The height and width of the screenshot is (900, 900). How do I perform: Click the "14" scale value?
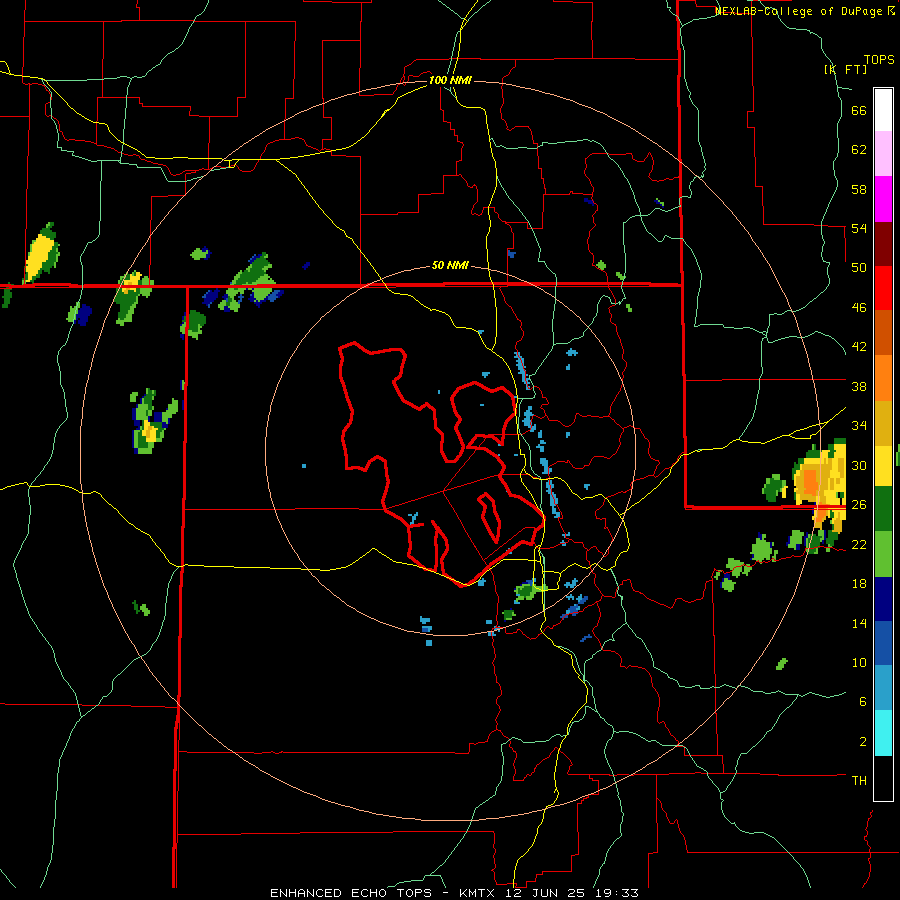859,623
